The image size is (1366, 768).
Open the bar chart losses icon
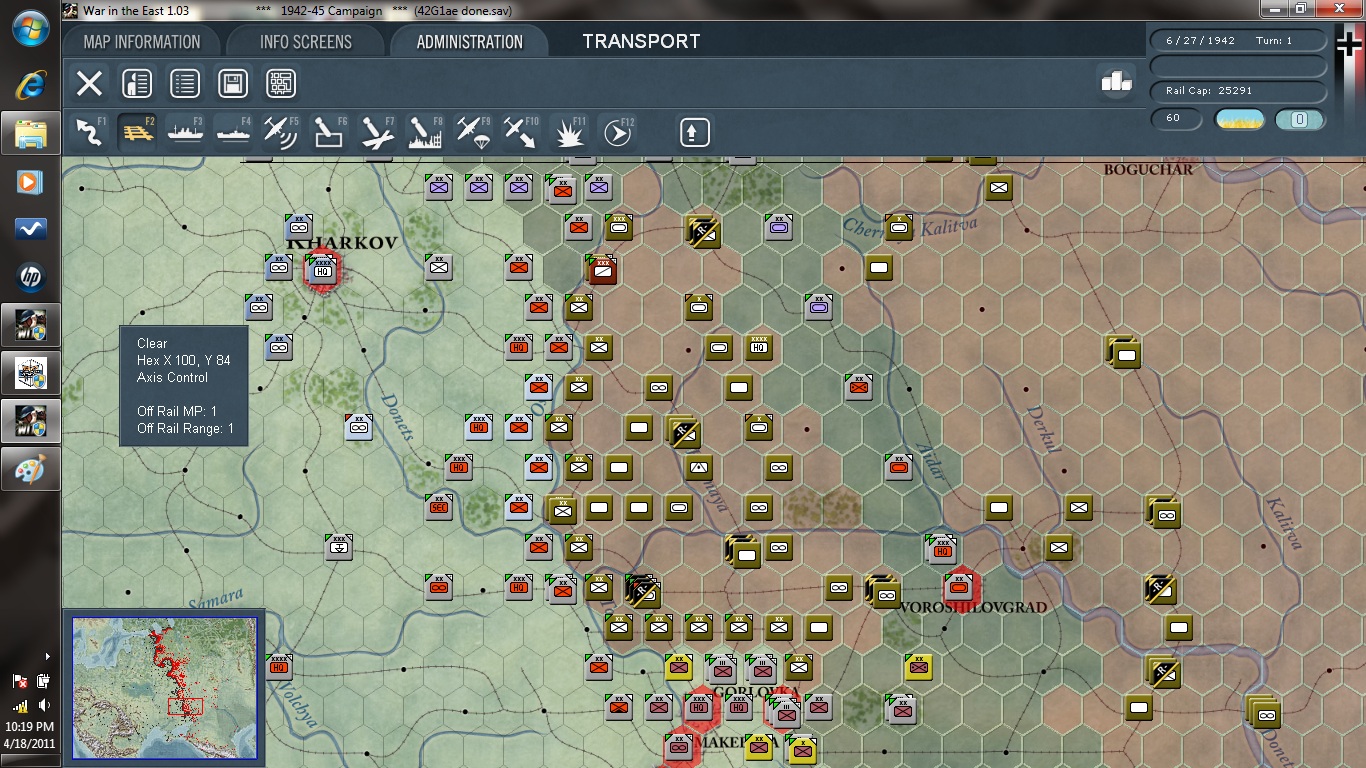(x=1117, y=82)
